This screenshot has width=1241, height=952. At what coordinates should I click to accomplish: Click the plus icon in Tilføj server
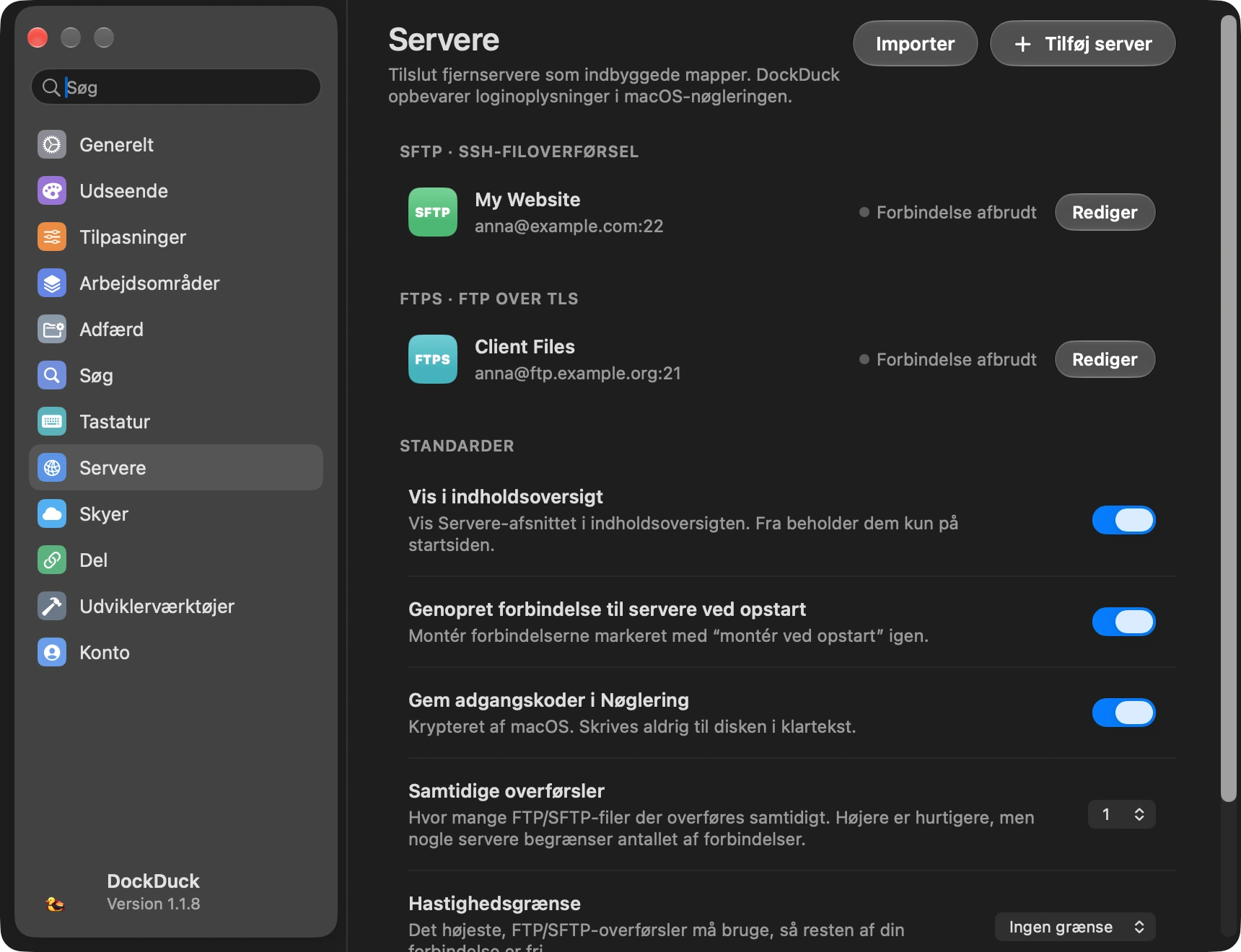tap(1022, 44)
